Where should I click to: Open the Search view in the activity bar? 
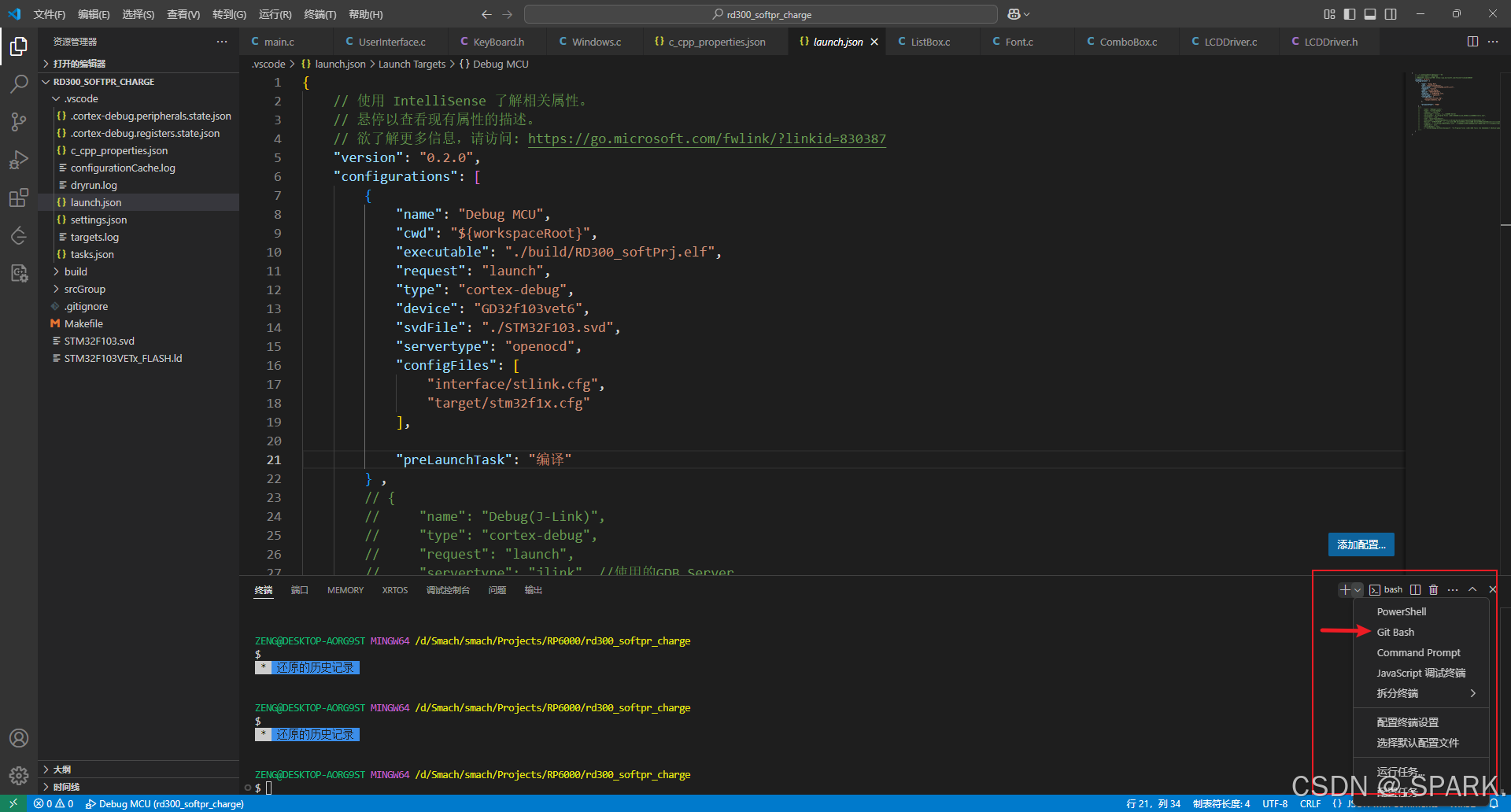(x=19, y=83)
